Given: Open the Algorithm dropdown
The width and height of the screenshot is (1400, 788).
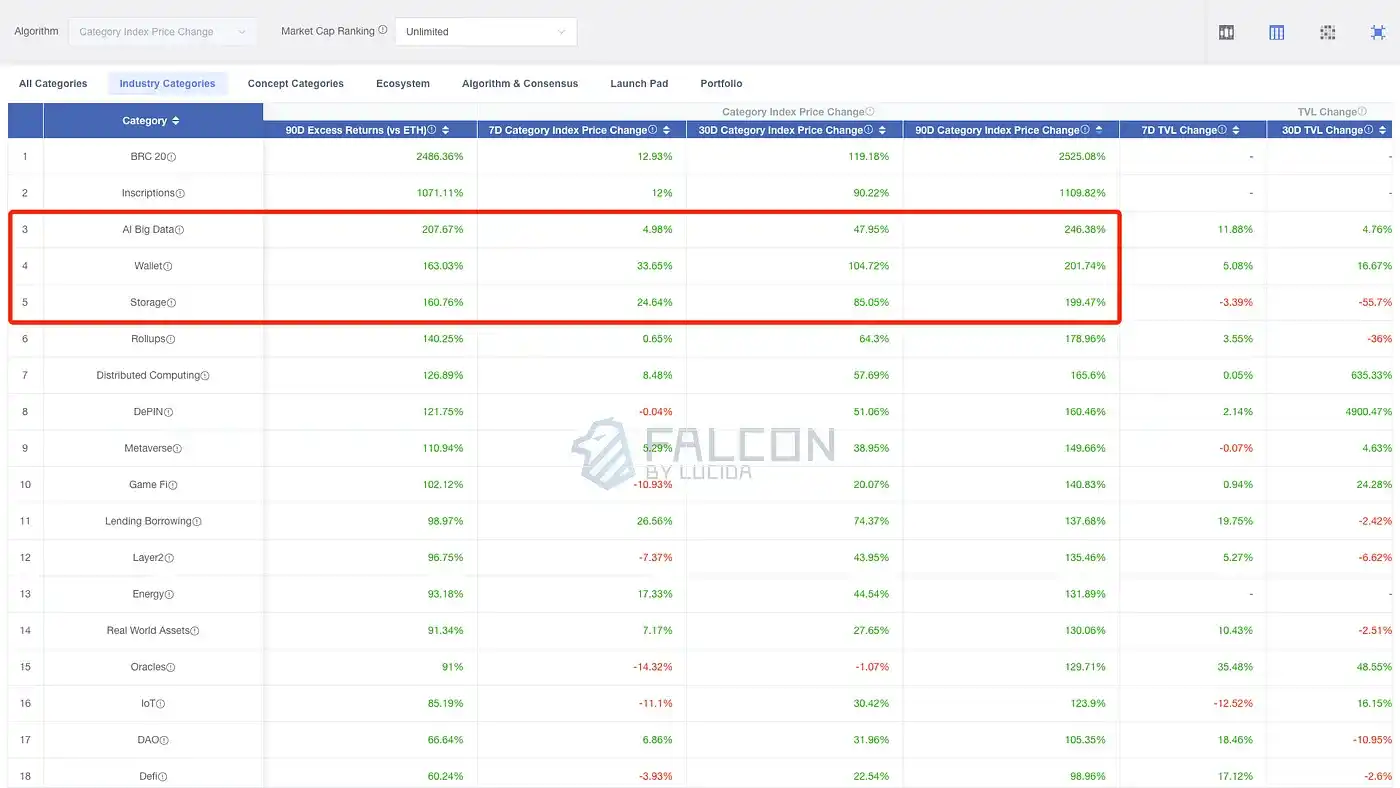Looking at the screenshot, I should (x=162, y=32).
